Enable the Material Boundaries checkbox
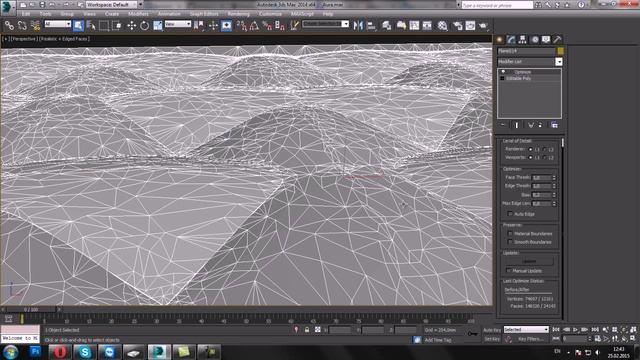 coord(510,233)
